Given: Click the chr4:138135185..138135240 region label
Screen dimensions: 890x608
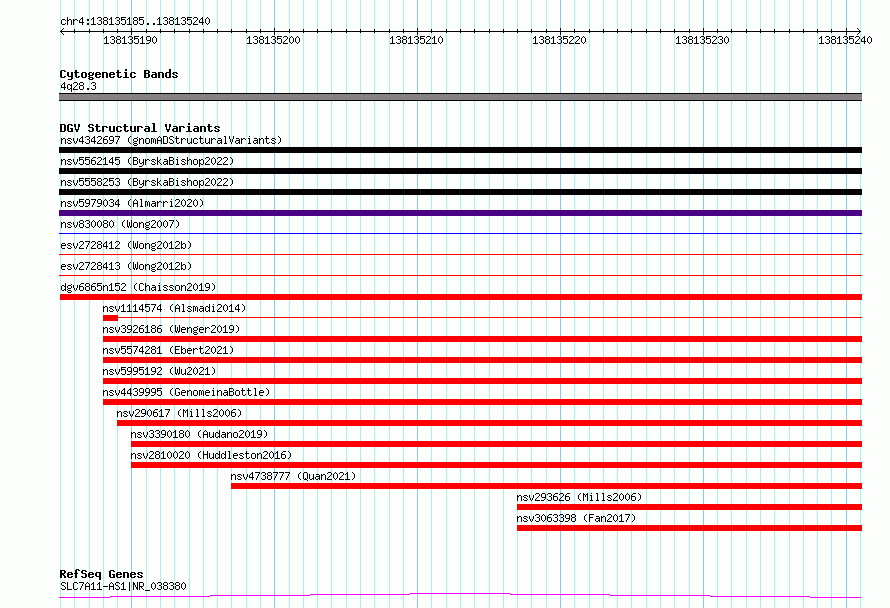Looking at the screenshot, I should 135,21.
